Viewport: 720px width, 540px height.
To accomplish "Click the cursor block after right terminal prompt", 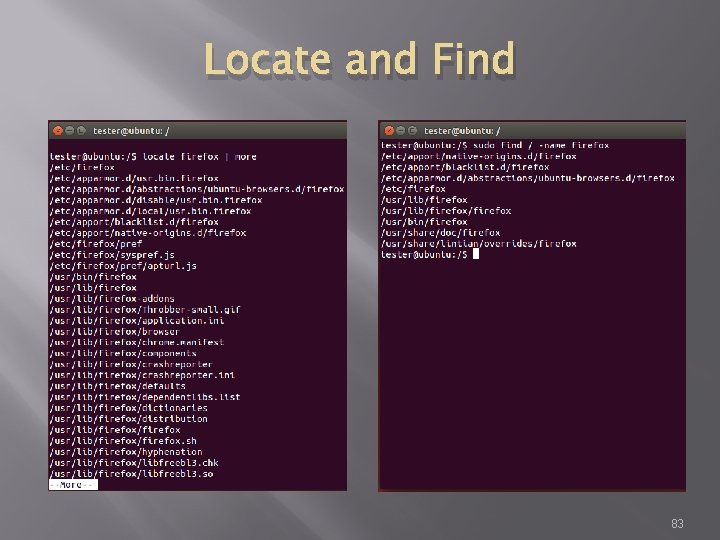I will [x=476, y=254].
